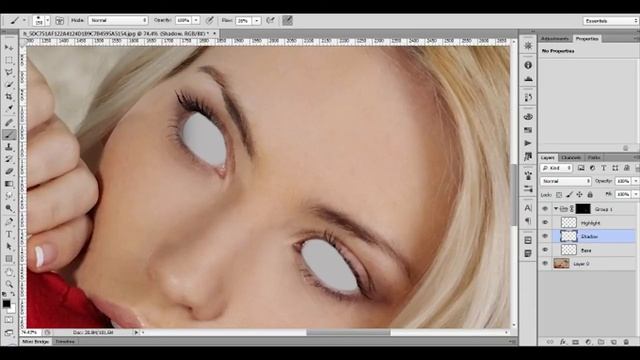The height and width of the screenshot is (360, 640).
Task: Select the Path Selection tool
Action: click(9, 247)
